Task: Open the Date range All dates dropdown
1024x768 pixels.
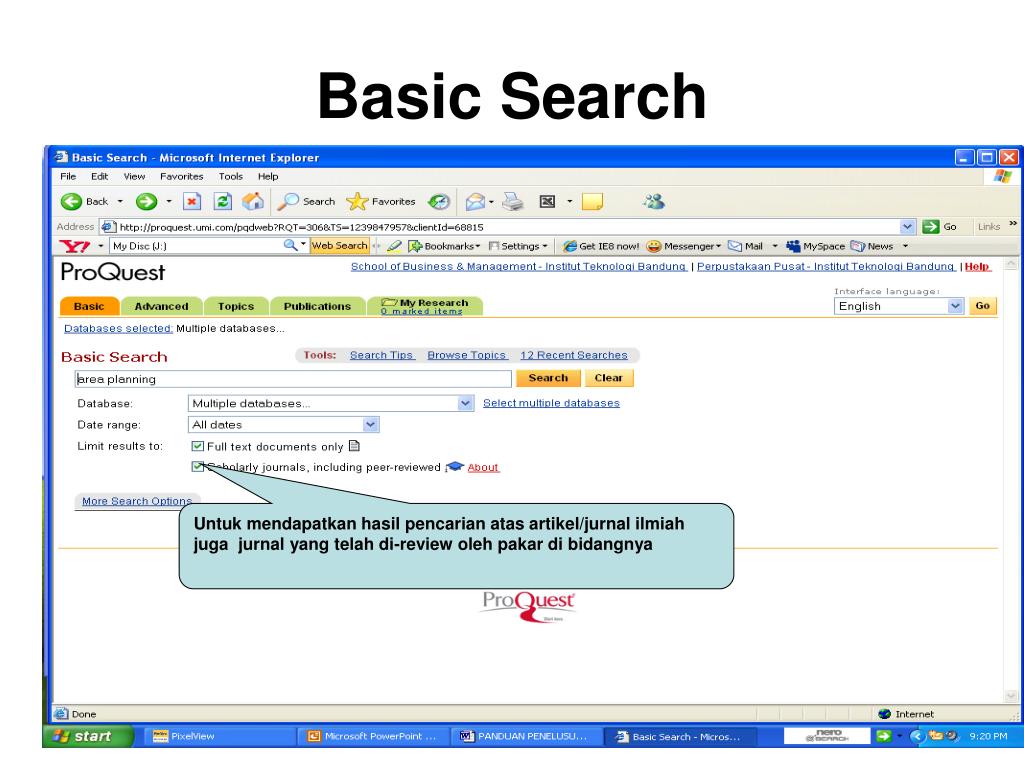Action: click(370, 424)
